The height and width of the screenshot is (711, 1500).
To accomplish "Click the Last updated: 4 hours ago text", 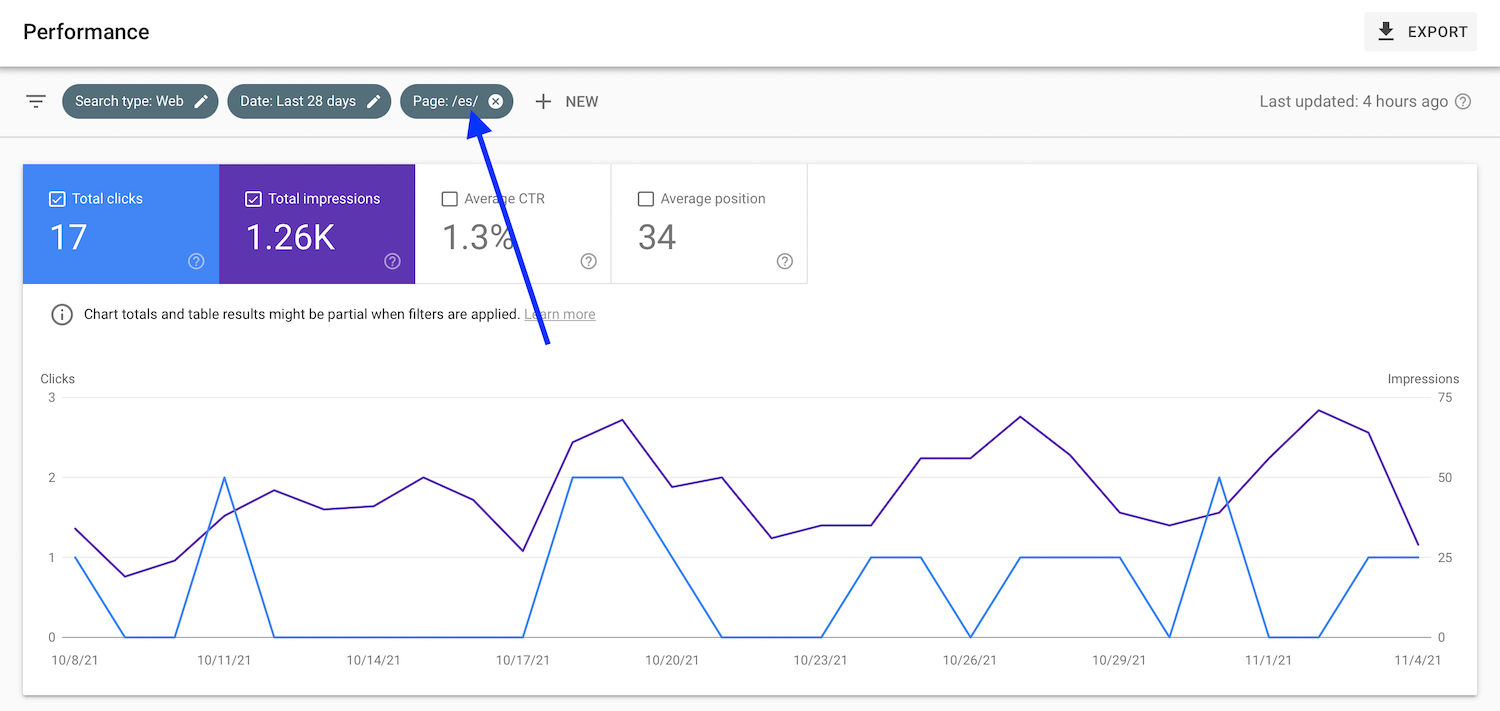I will pyautogui.click(x=1353, y=101).
